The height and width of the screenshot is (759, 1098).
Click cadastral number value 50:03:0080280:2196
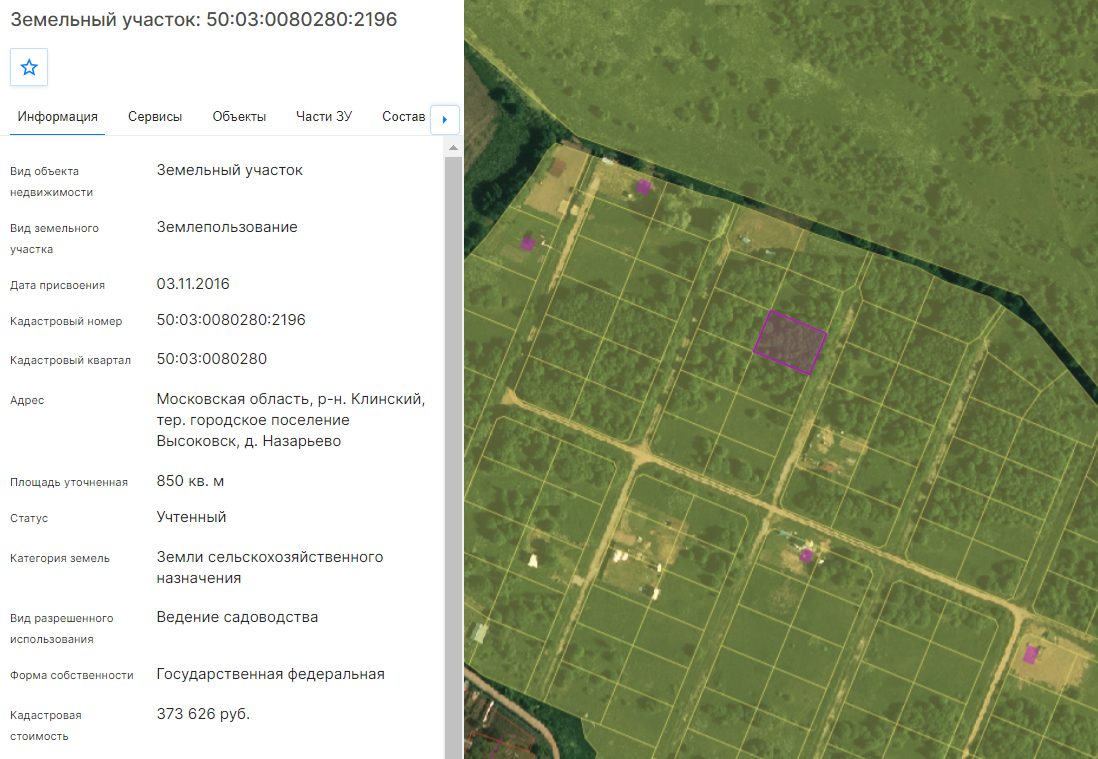coord(231,320)
